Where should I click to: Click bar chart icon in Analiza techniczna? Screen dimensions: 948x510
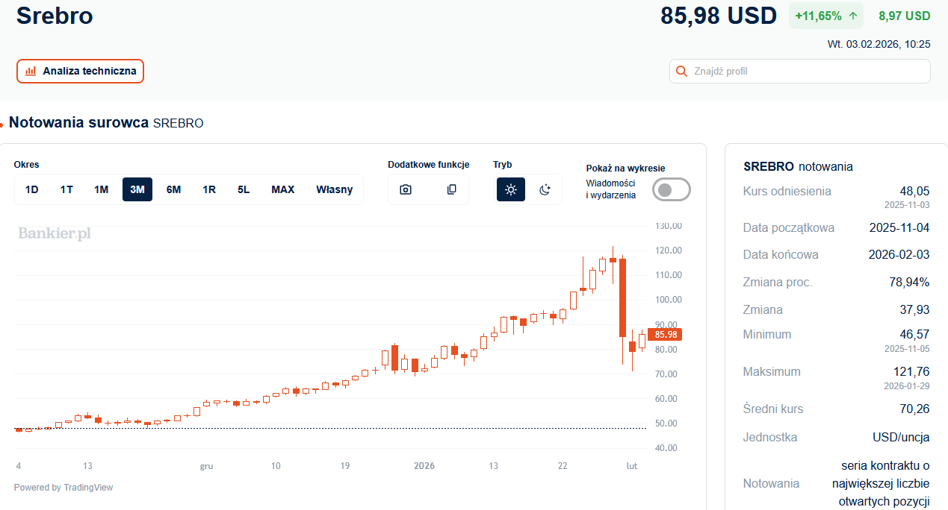[30, 71]
